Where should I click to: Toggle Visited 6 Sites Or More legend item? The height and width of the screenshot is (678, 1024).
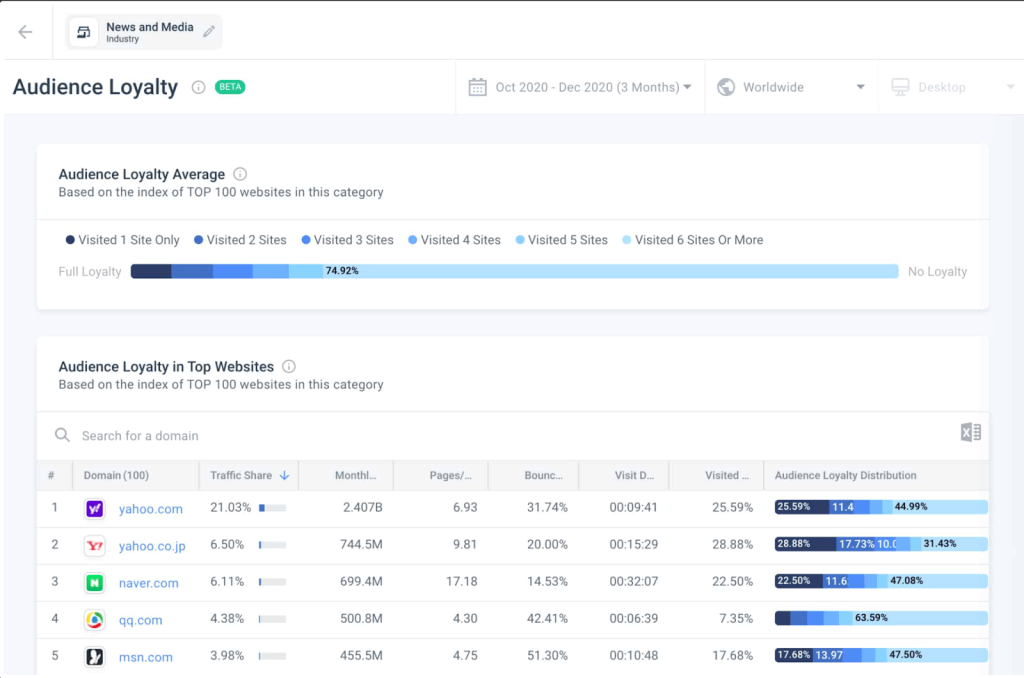(x=693, y=240)
